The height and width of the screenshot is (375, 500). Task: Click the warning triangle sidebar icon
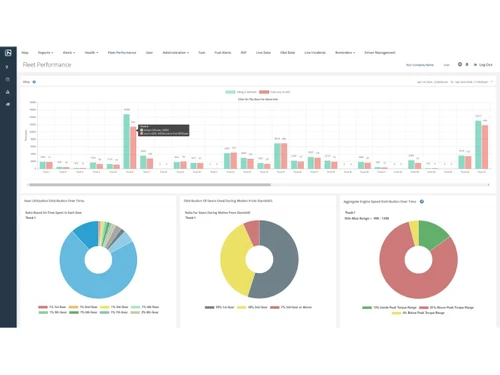8,92
